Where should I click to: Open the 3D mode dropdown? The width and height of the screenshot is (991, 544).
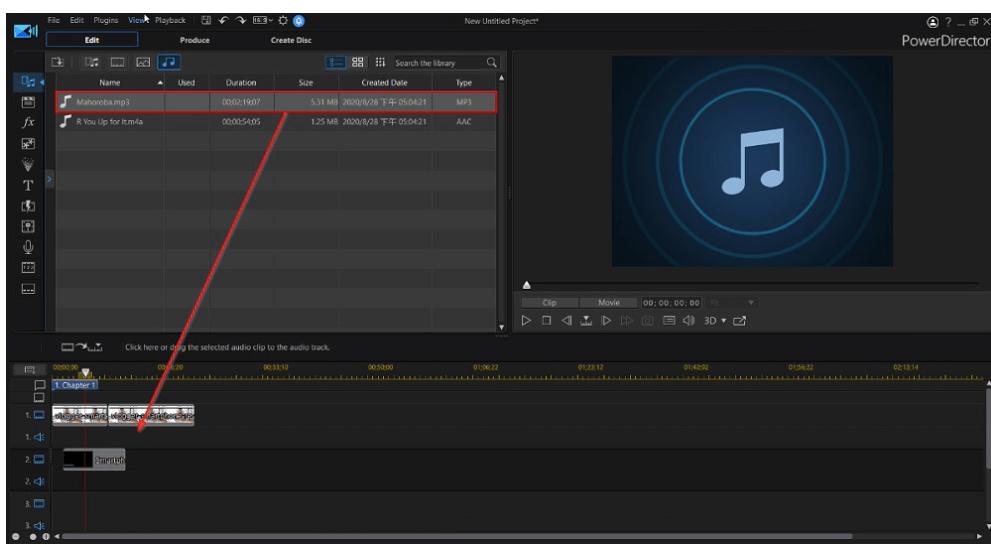coord(715,320)
